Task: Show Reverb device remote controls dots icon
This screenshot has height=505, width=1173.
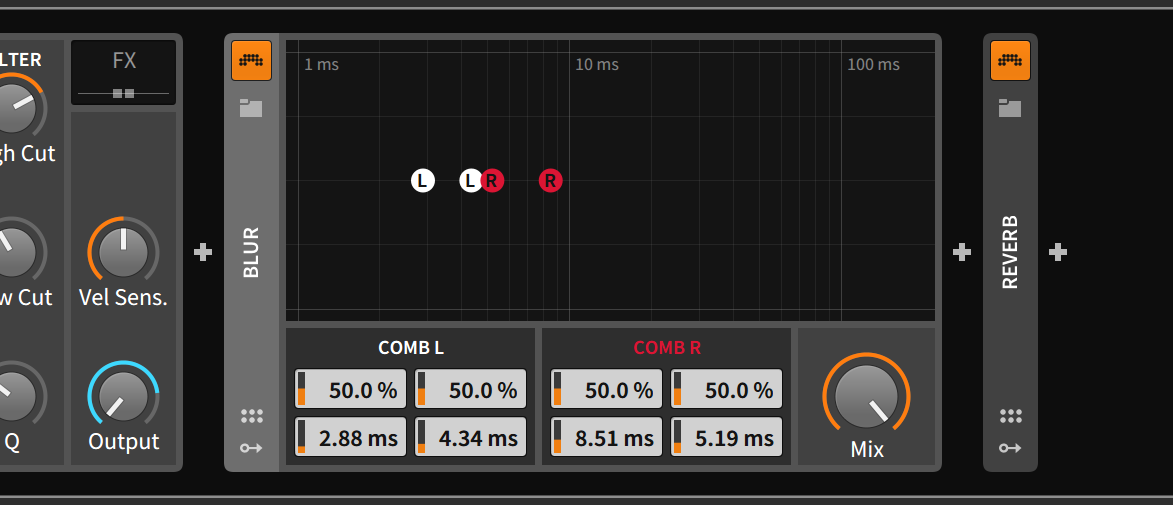Action: (1010, 416)
